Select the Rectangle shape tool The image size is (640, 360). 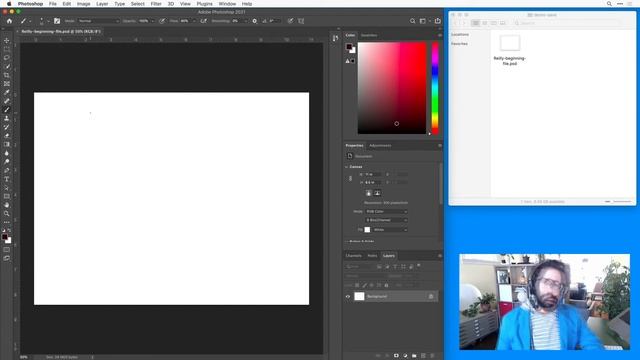7,196
